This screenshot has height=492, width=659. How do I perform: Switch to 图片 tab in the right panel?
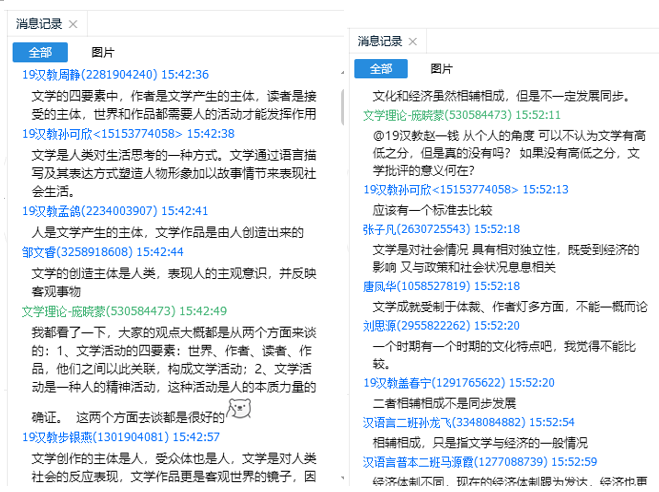coord(441,69)
